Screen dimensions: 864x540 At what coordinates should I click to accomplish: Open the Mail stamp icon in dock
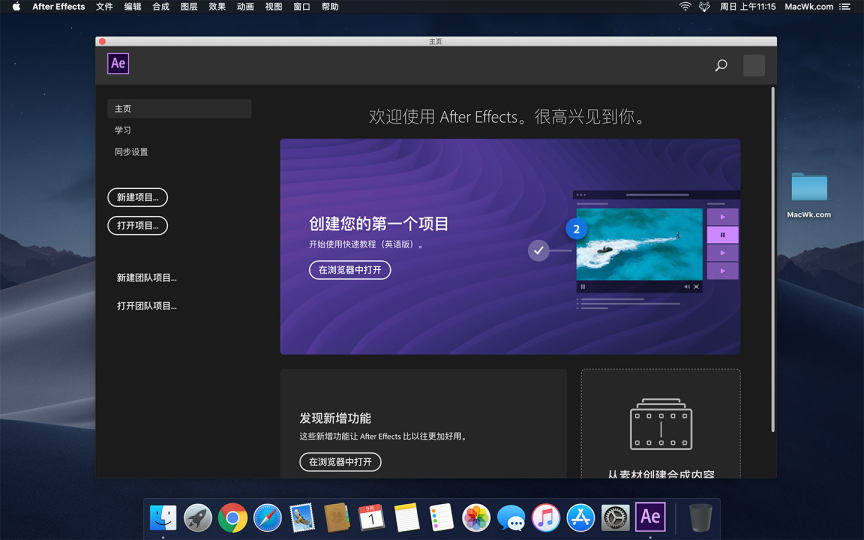[302, 517]
